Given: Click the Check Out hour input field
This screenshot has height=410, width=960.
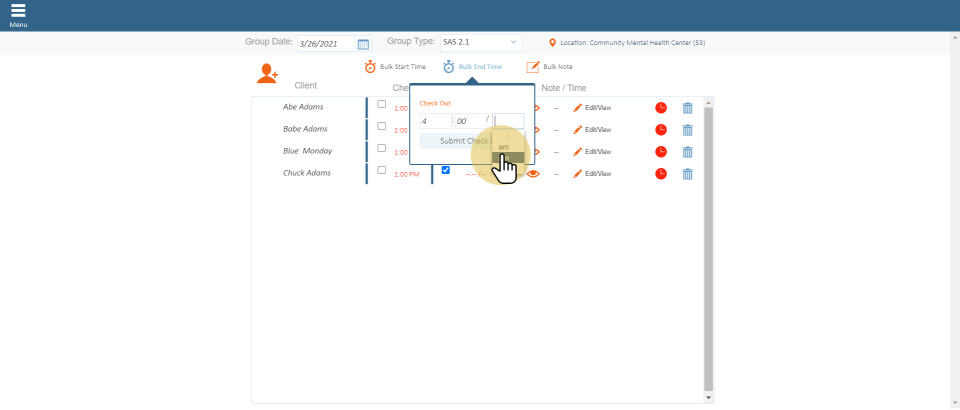Looking at the screenshot, I should pyautogui.click(x=434, y=121).
